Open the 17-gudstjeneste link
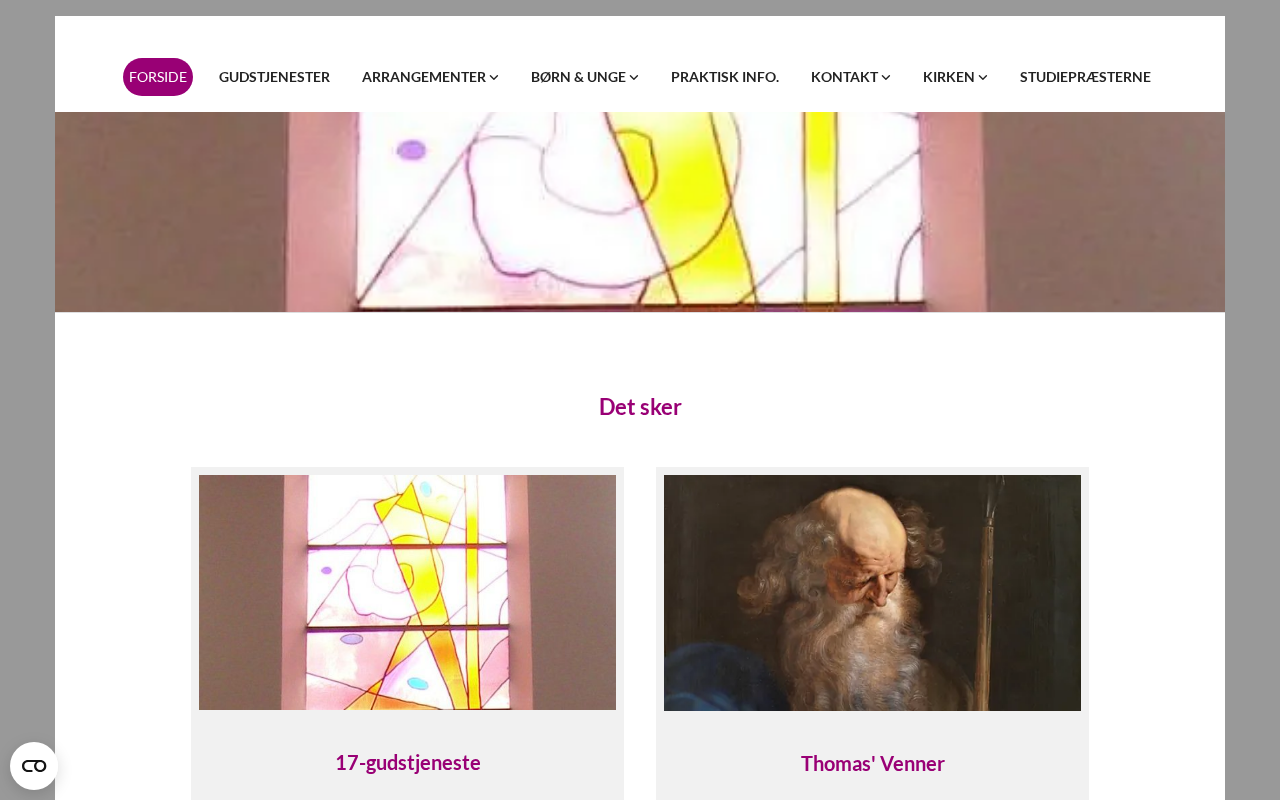Screen dimensions: 1280x800 408,762
